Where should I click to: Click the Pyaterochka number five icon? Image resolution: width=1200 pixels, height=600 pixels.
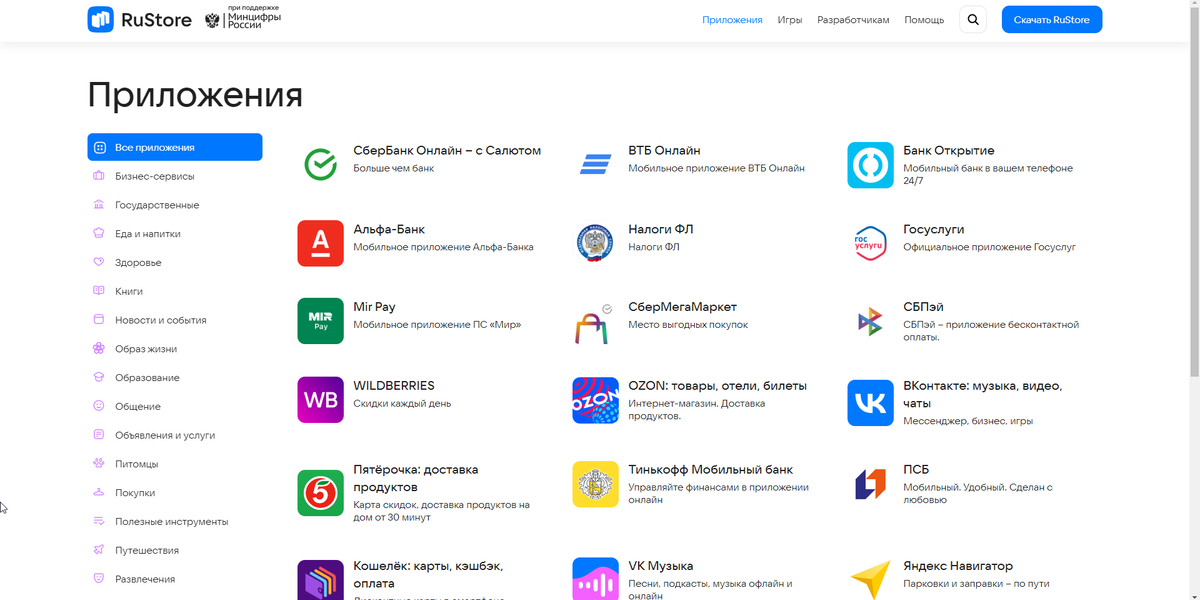[x=320, y=492]
